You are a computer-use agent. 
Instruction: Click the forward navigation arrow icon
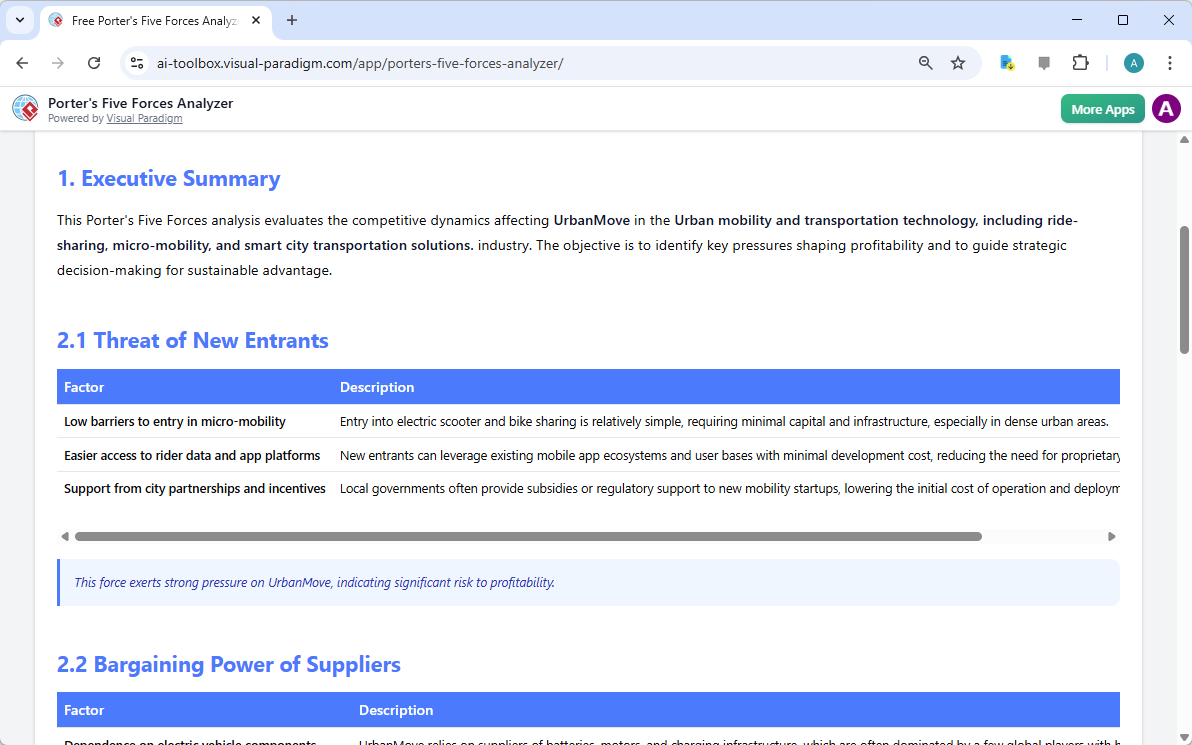tap(58, 62)
